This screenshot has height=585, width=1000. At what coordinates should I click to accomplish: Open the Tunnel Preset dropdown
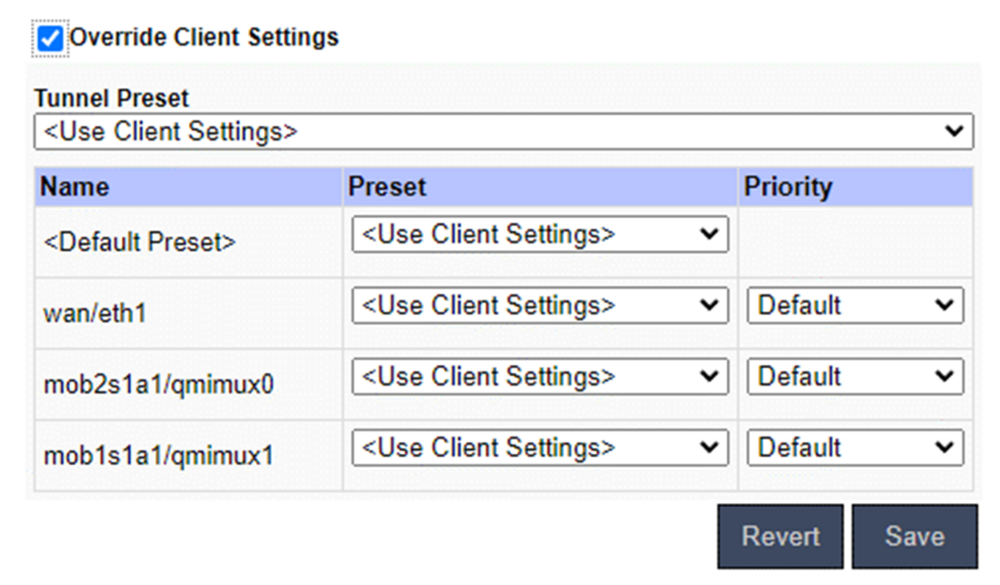[x=503, y=131]
